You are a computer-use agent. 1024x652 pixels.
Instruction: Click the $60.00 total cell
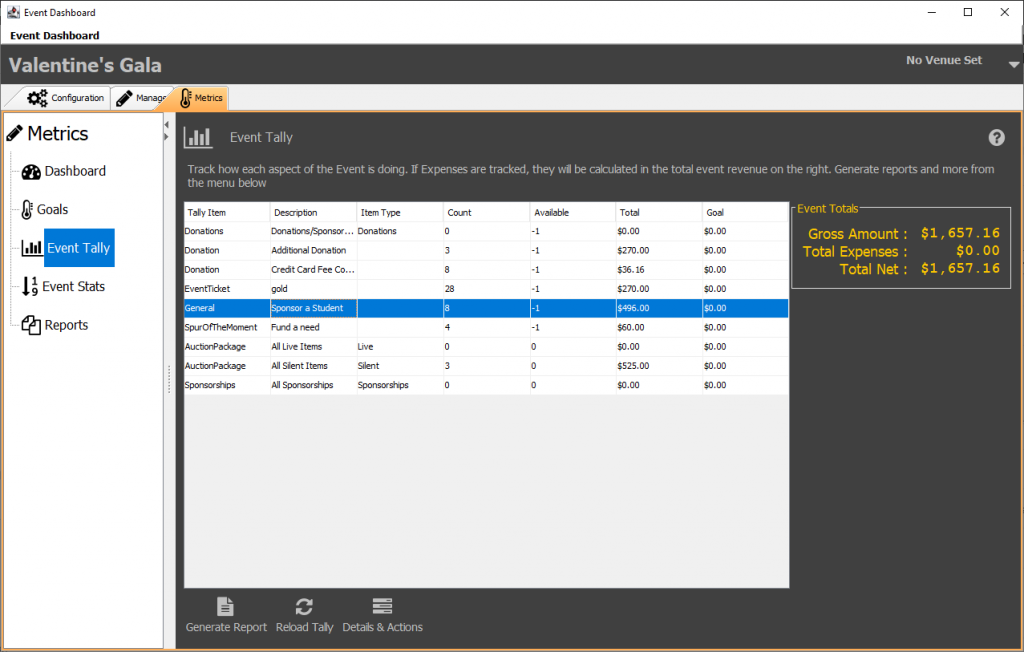tap(659, 327)
